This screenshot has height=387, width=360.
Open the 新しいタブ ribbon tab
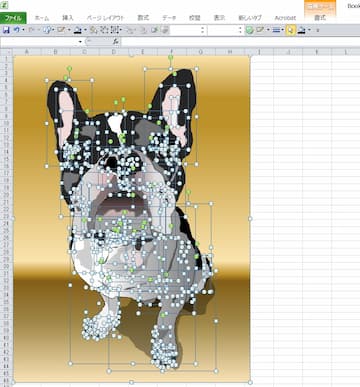[x=250, y=18]
